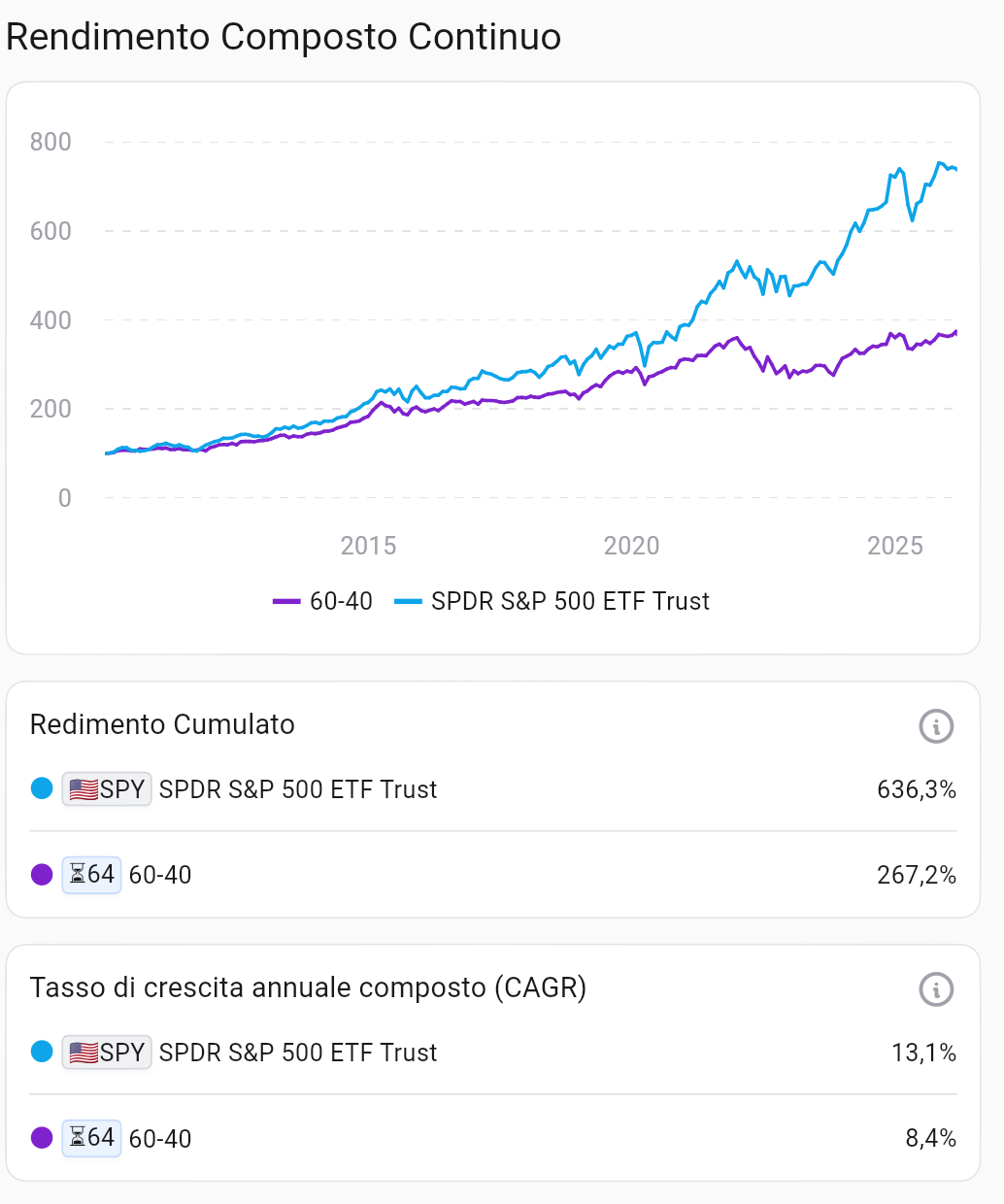Click the info icon next to Redimento Cumulato
This screenshot has width=1004, height=1204.
[x=935, y=726]
